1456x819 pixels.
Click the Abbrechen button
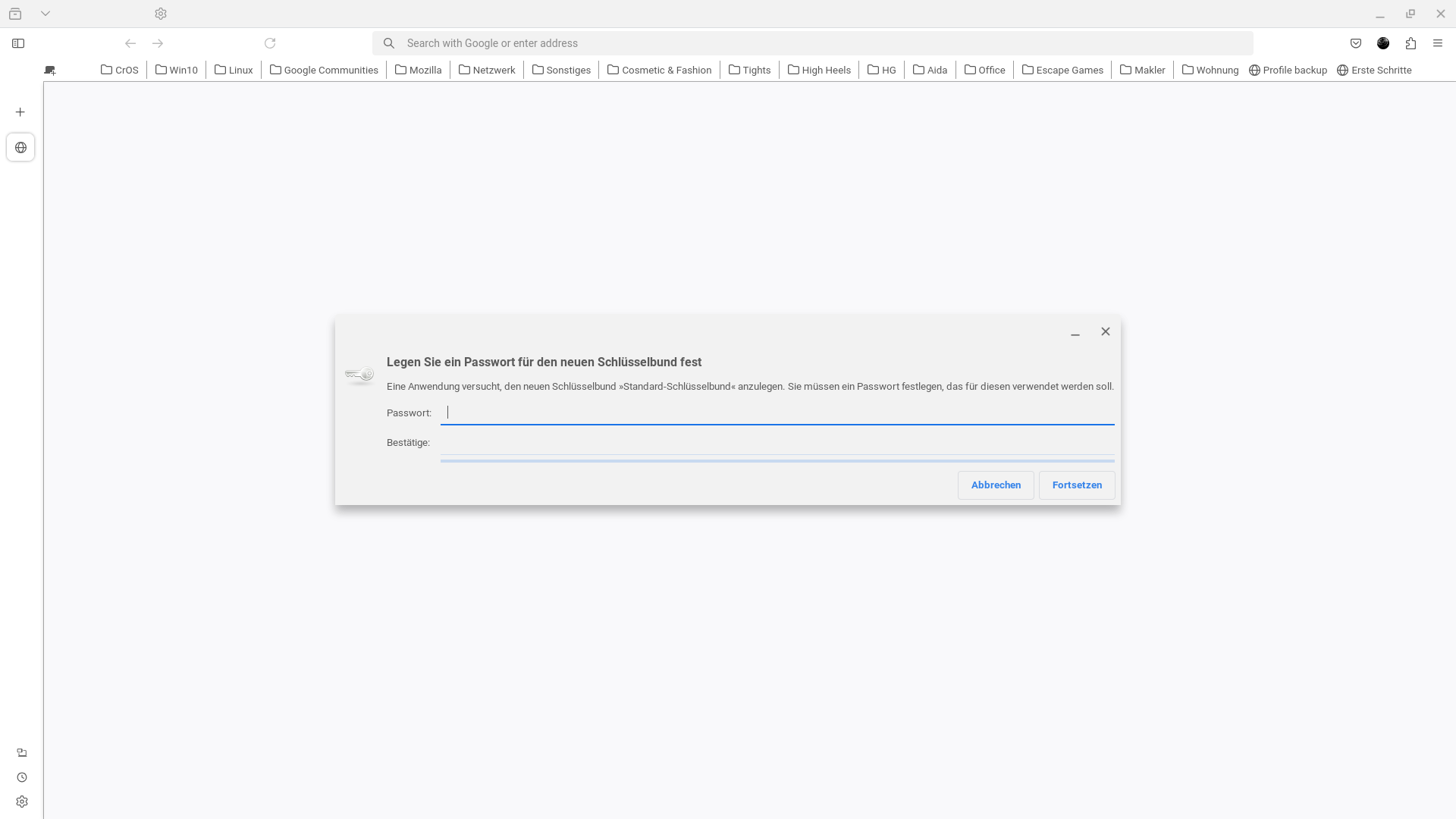[x=996, y=485]
